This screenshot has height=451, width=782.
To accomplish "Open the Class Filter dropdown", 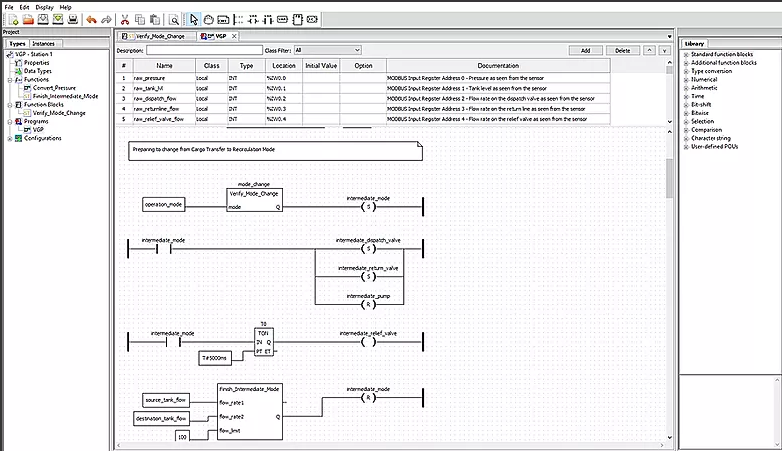I will pyautogui.click(x=327, y=49).
